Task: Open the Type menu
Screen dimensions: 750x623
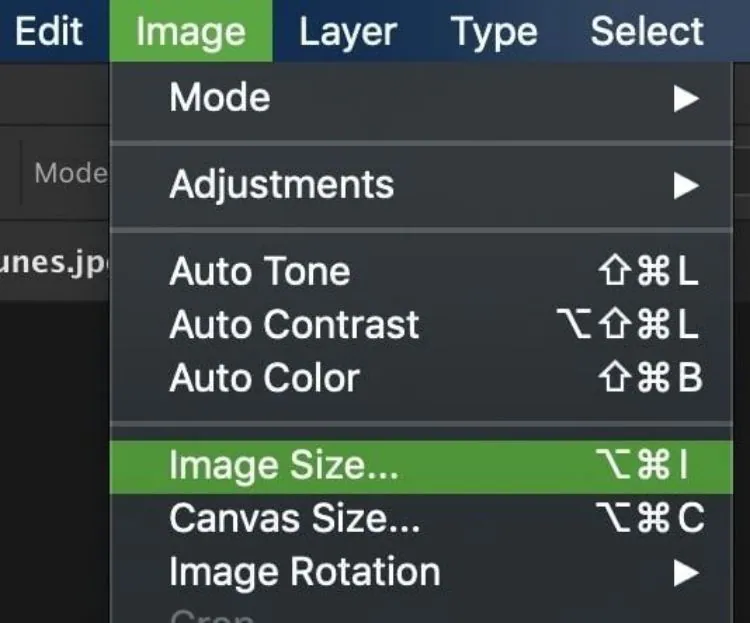Action: (494, 31)
